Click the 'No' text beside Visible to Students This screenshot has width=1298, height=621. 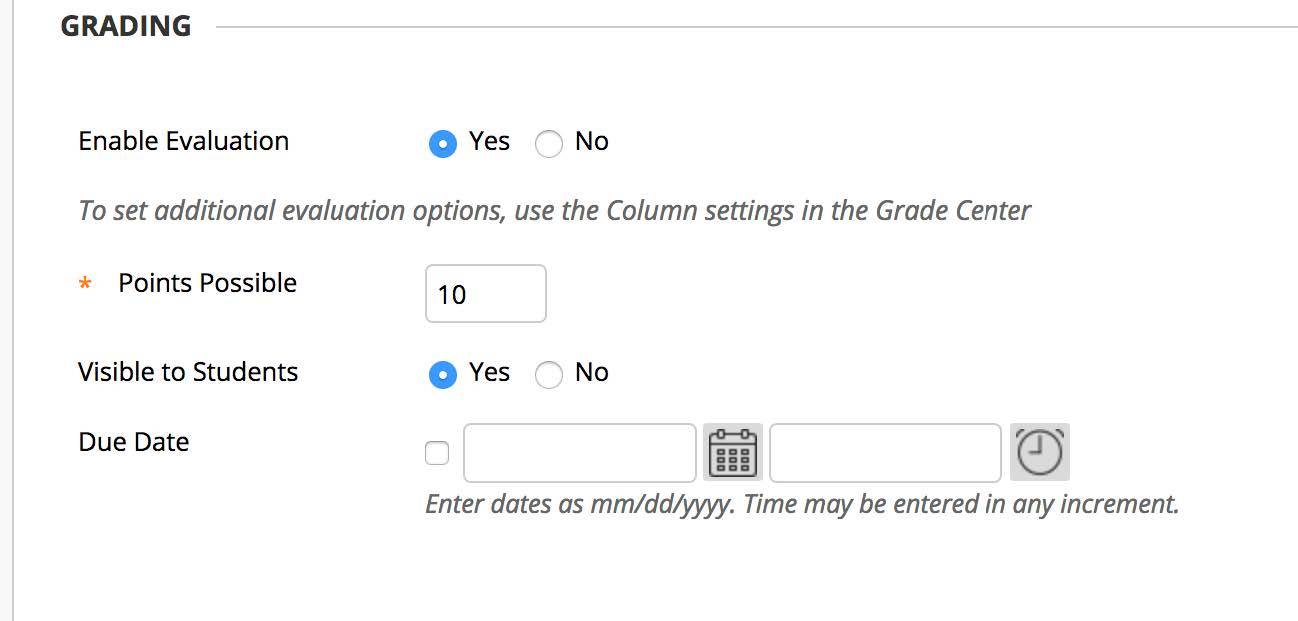[x=592, y=373]
